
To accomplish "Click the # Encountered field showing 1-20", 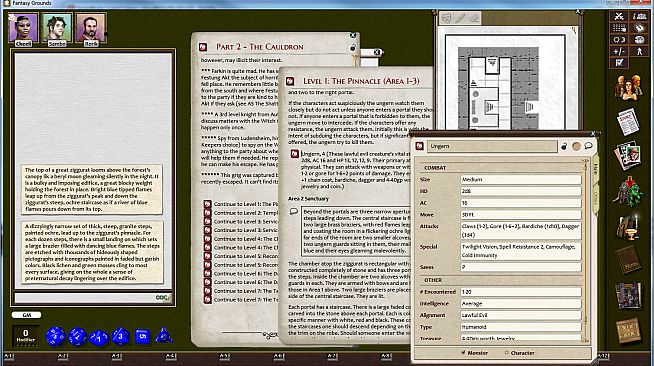I will [521, 292].
